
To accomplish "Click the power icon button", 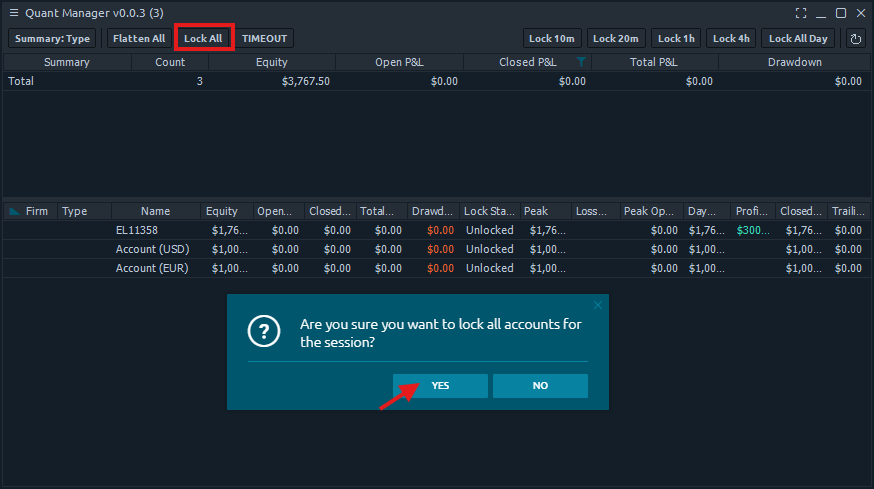I will (x=856, y=39).
